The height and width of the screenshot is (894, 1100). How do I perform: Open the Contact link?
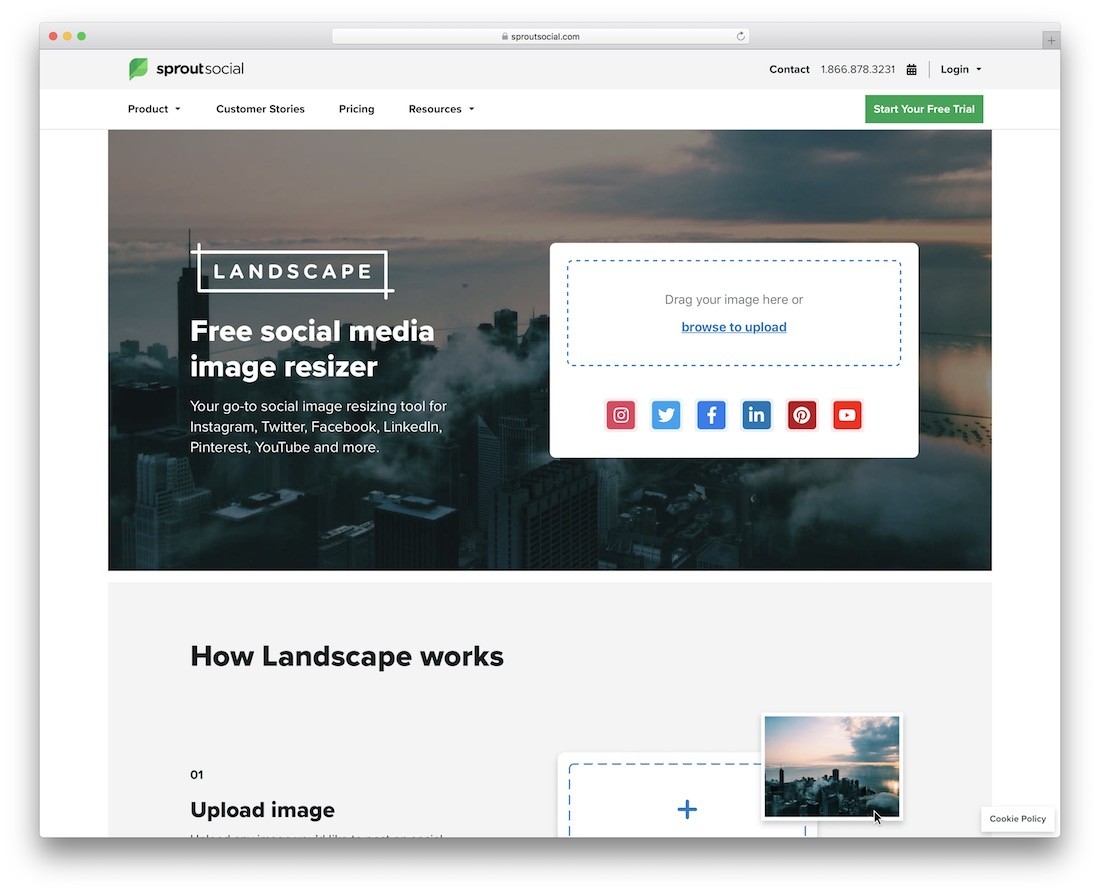click(789, 69)
